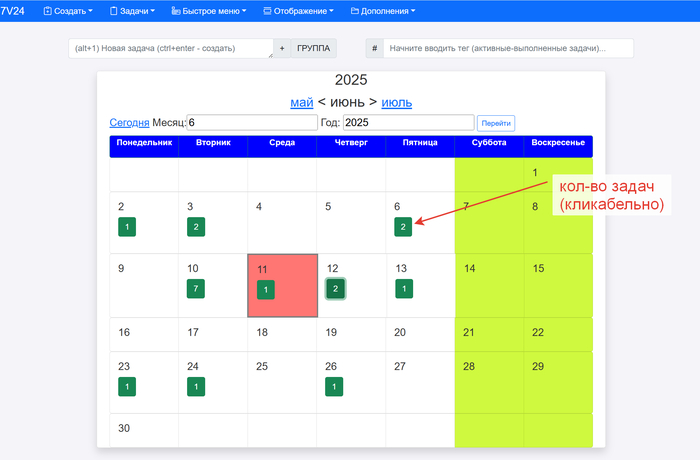The image size is (700, 460).
Task: Click the Сегодня link
Action: pyautogui.click(x=129, y=122)
